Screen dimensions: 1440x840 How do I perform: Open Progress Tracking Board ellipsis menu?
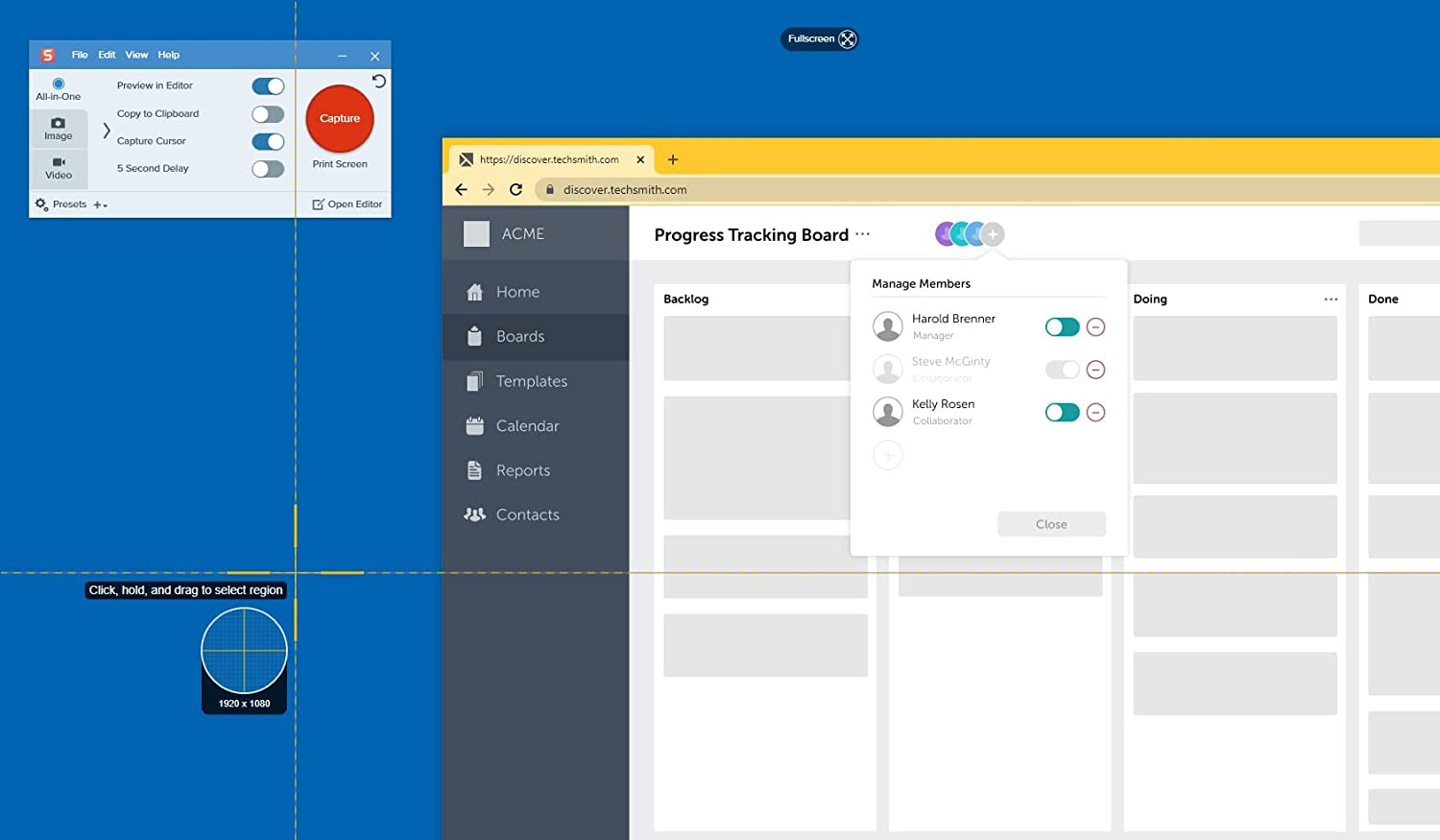point(862,234)
